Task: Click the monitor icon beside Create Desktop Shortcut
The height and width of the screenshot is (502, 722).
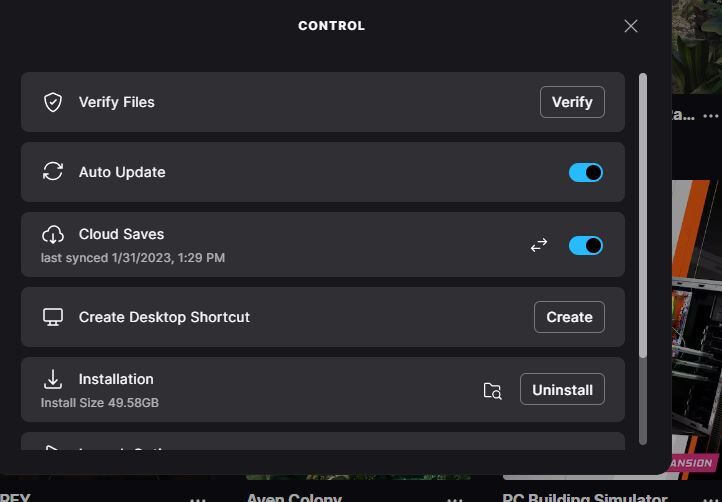Action: [x=53, y=317]
